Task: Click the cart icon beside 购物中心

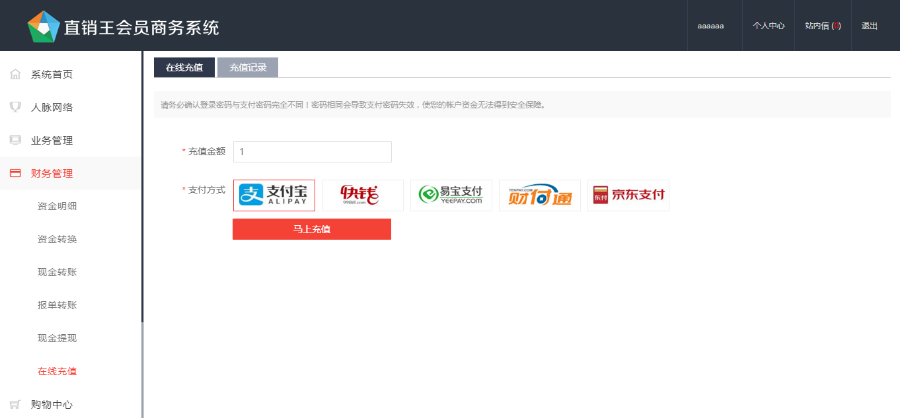Action: click(15, 404)
